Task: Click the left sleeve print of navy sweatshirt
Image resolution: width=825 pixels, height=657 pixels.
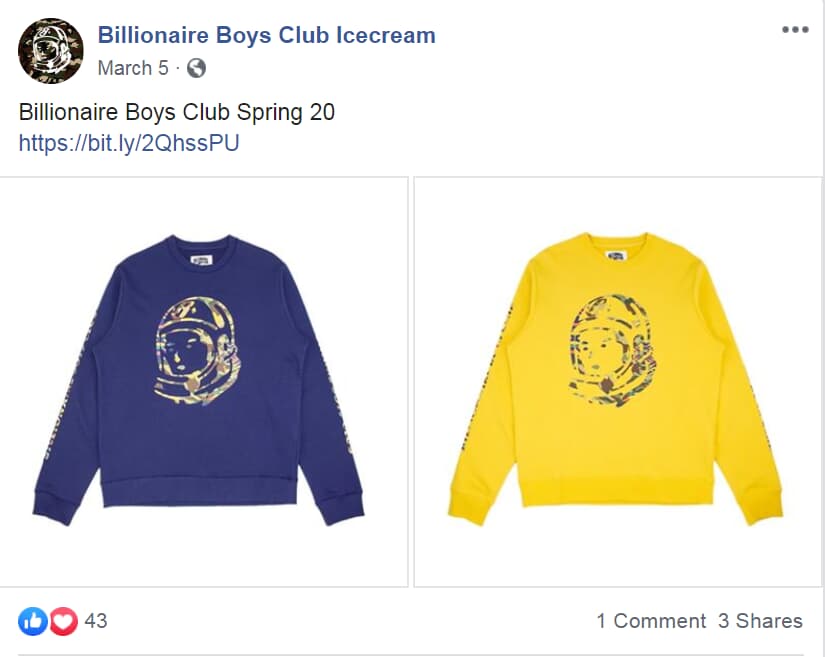Action: click(70, 388)
